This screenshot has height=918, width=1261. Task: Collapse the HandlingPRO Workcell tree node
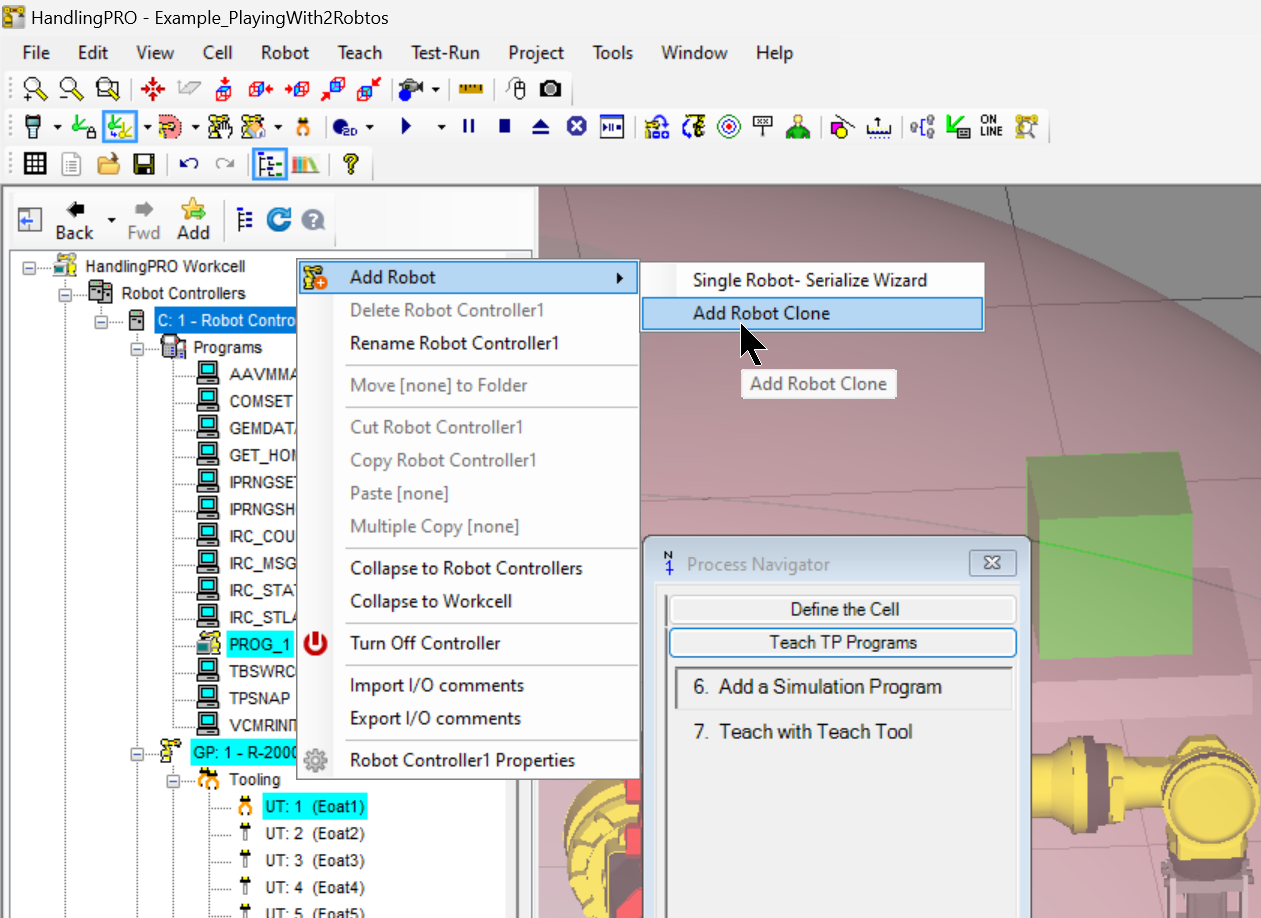click(28, 267)
